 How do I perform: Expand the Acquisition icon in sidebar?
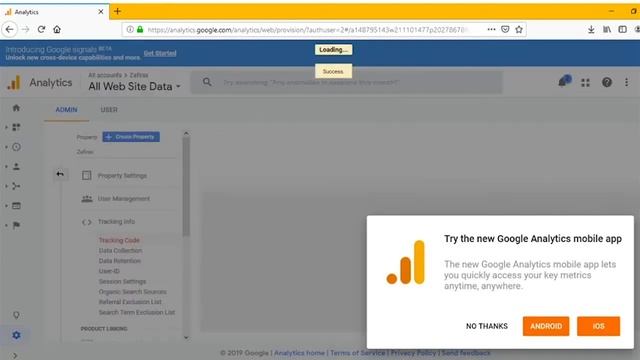coord(16,186)
